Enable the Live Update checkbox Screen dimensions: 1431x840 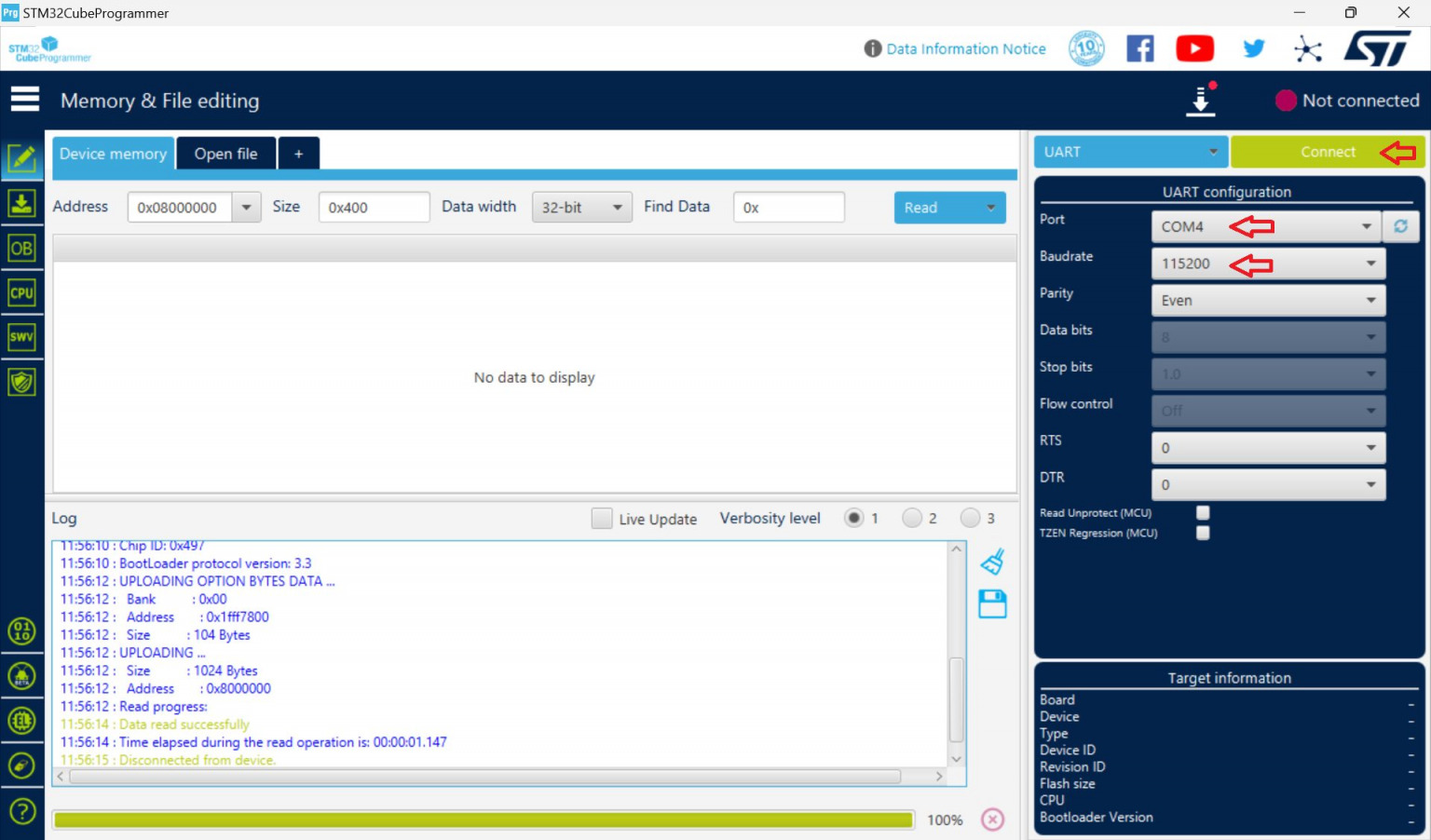[602, 519]
